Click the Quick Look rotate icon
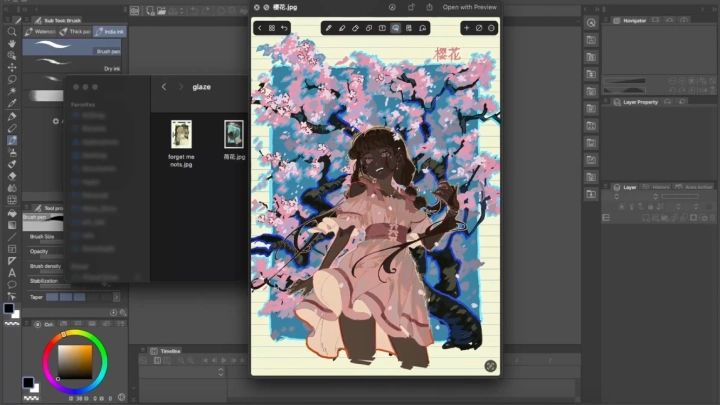 411,7
